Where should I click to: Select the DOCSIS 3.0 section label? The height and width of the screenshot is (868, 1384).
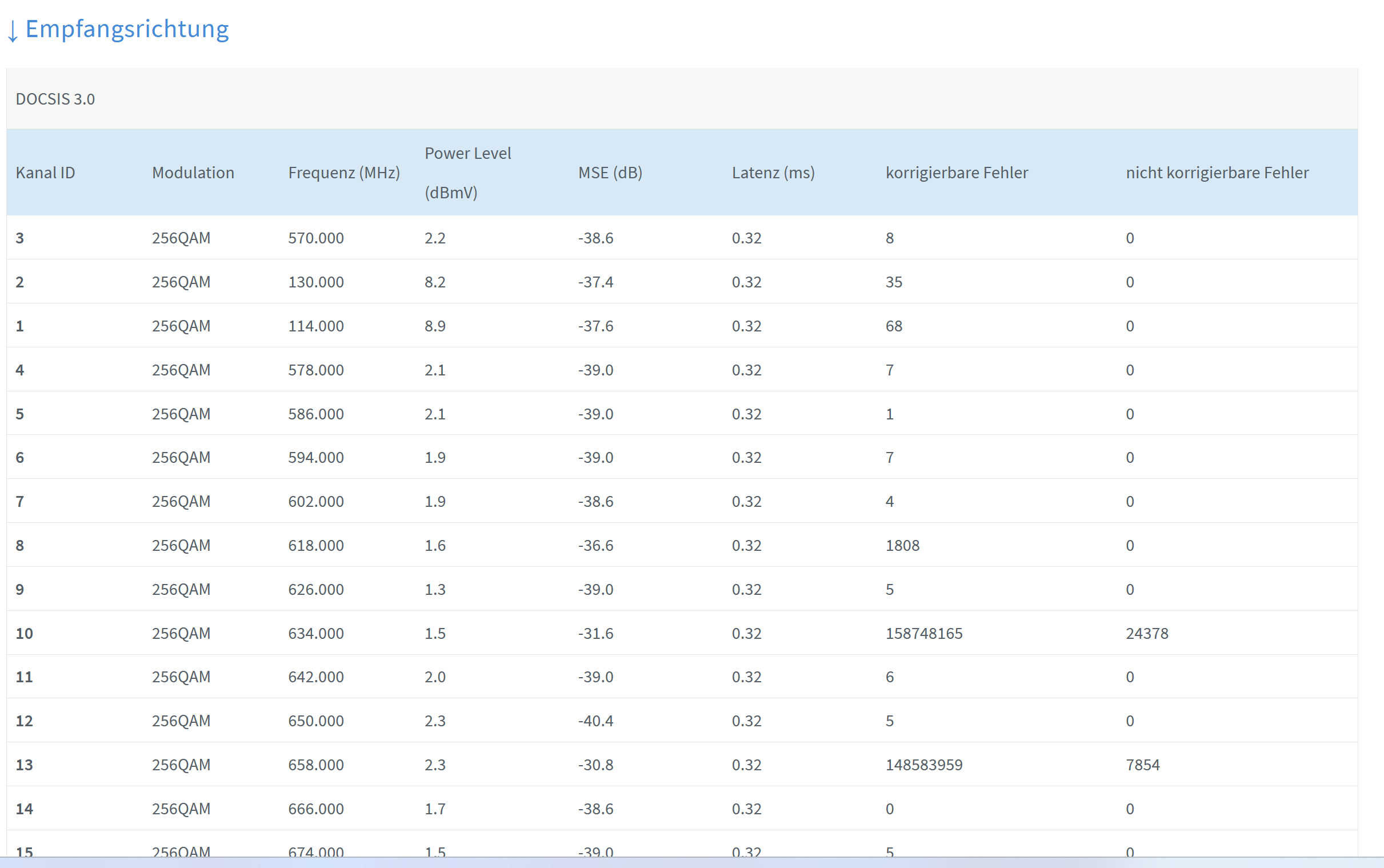[x=55, y=99]
